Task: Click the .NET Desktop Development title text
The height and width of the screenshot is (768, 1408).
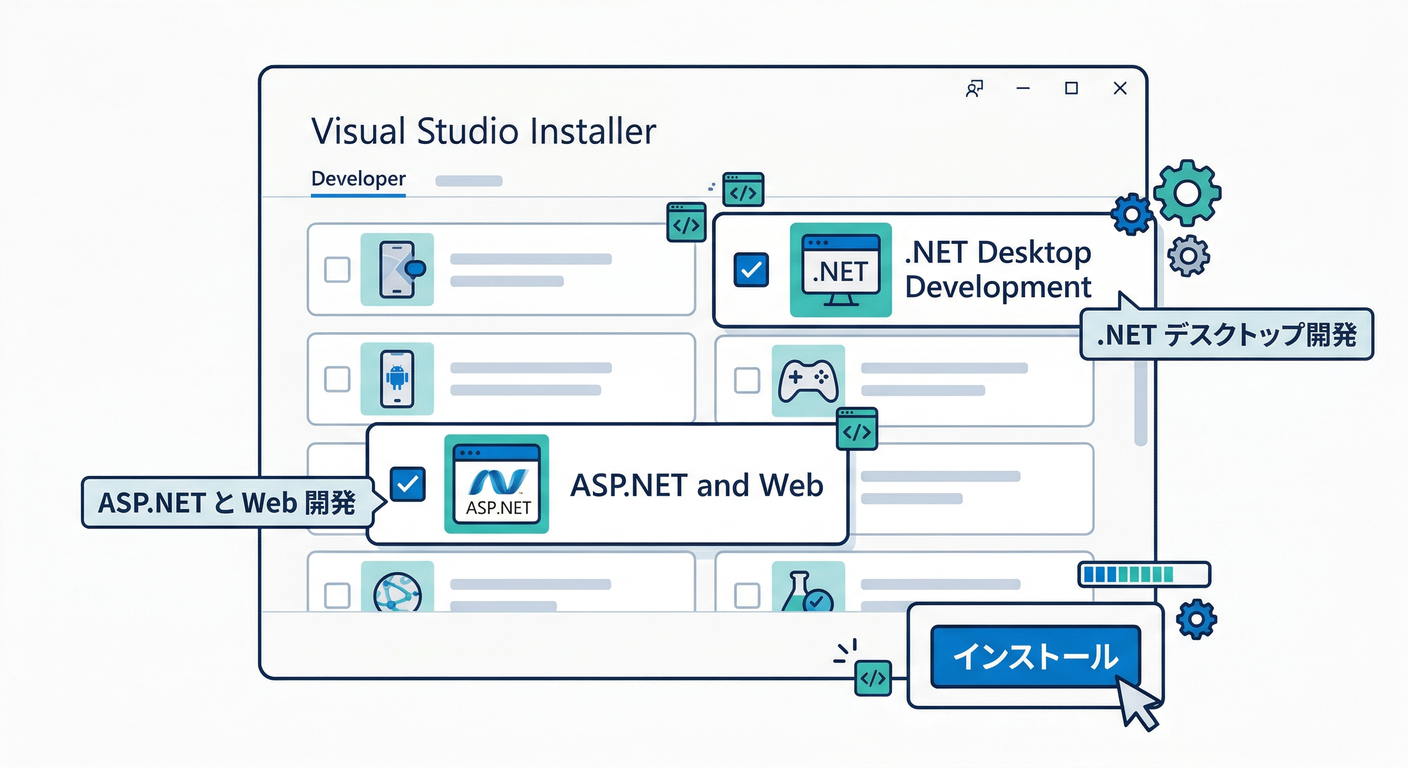Action: coord(998,270)
